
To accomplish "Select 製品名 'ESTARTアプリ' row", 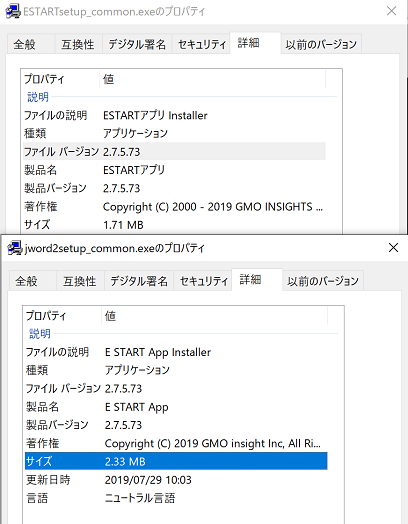I will tap(174, 170).
